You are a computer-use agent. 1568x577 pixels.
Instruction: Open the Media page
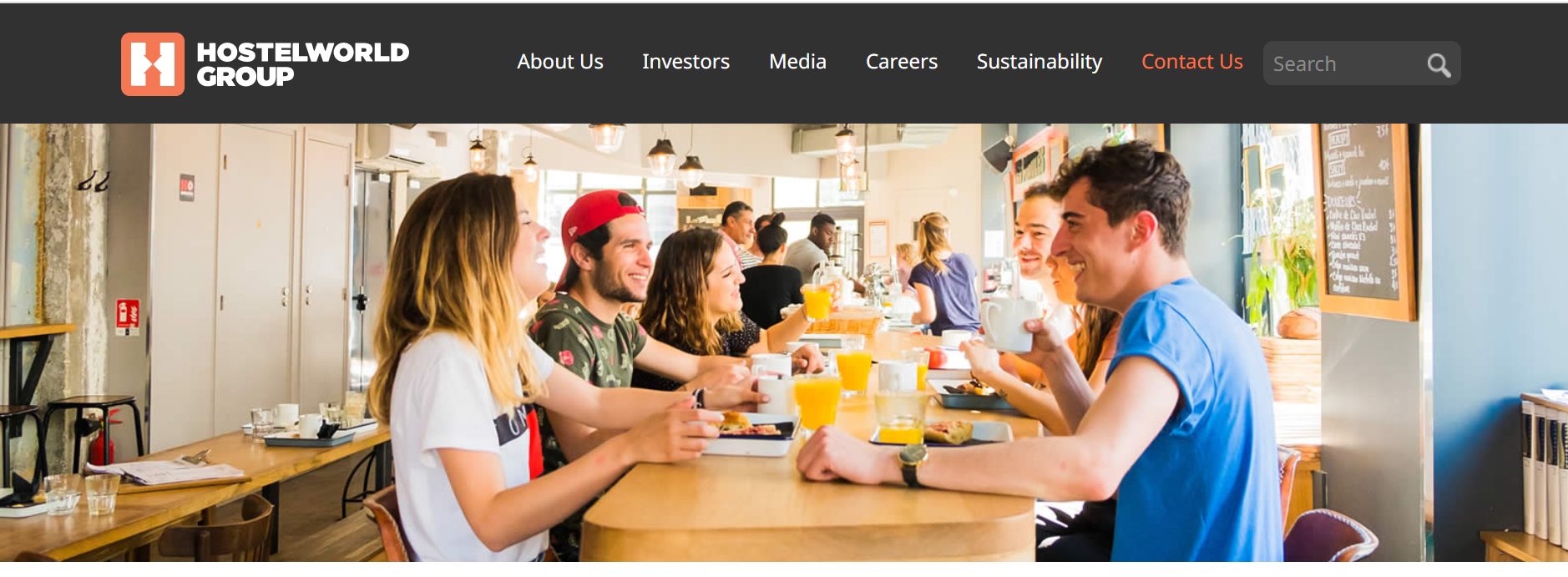pyautogui.click(x=797, y=62)
